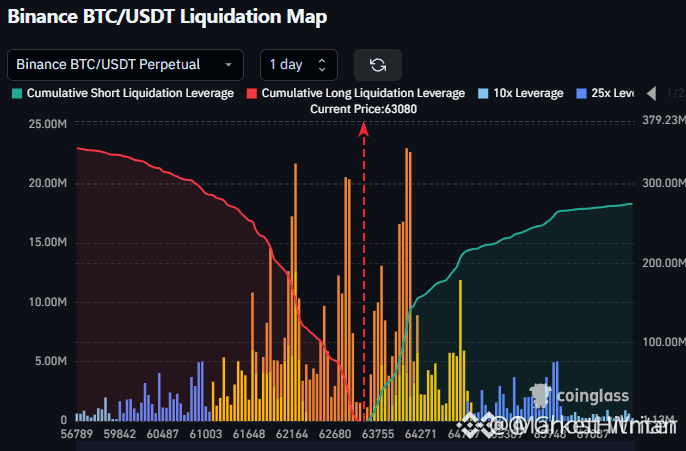The width and height of the screenshot is (686, 451).
Task: Click the 61003 price axis label
Action: pos(206,434)
